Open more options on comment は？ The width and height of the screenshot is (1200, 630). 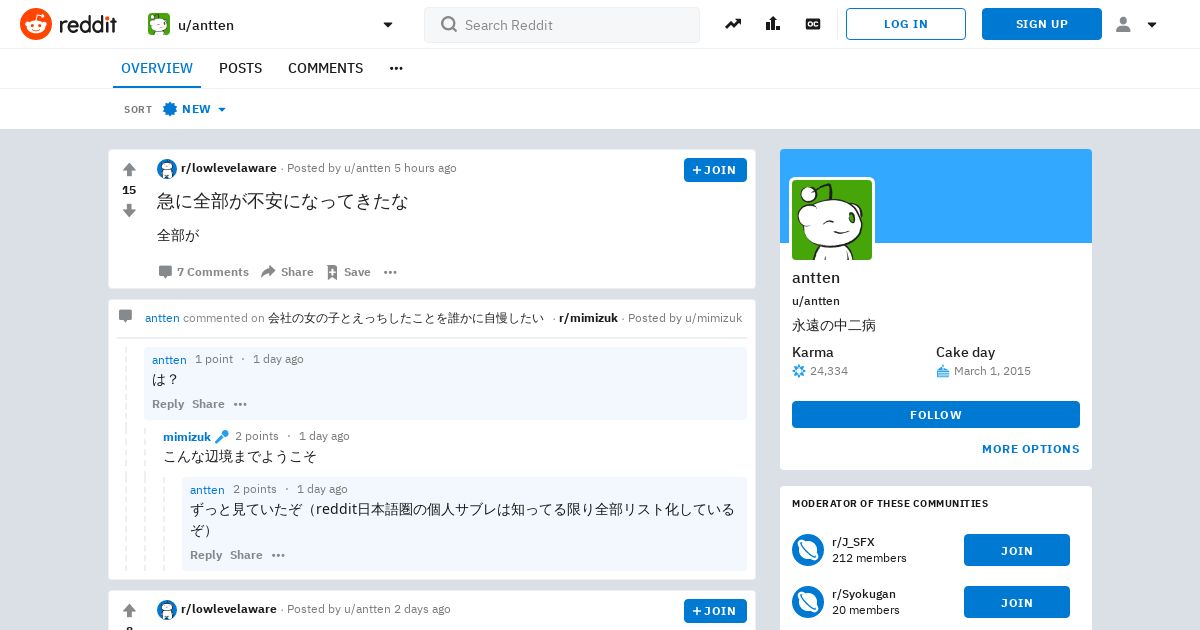[x=240, y=404]
